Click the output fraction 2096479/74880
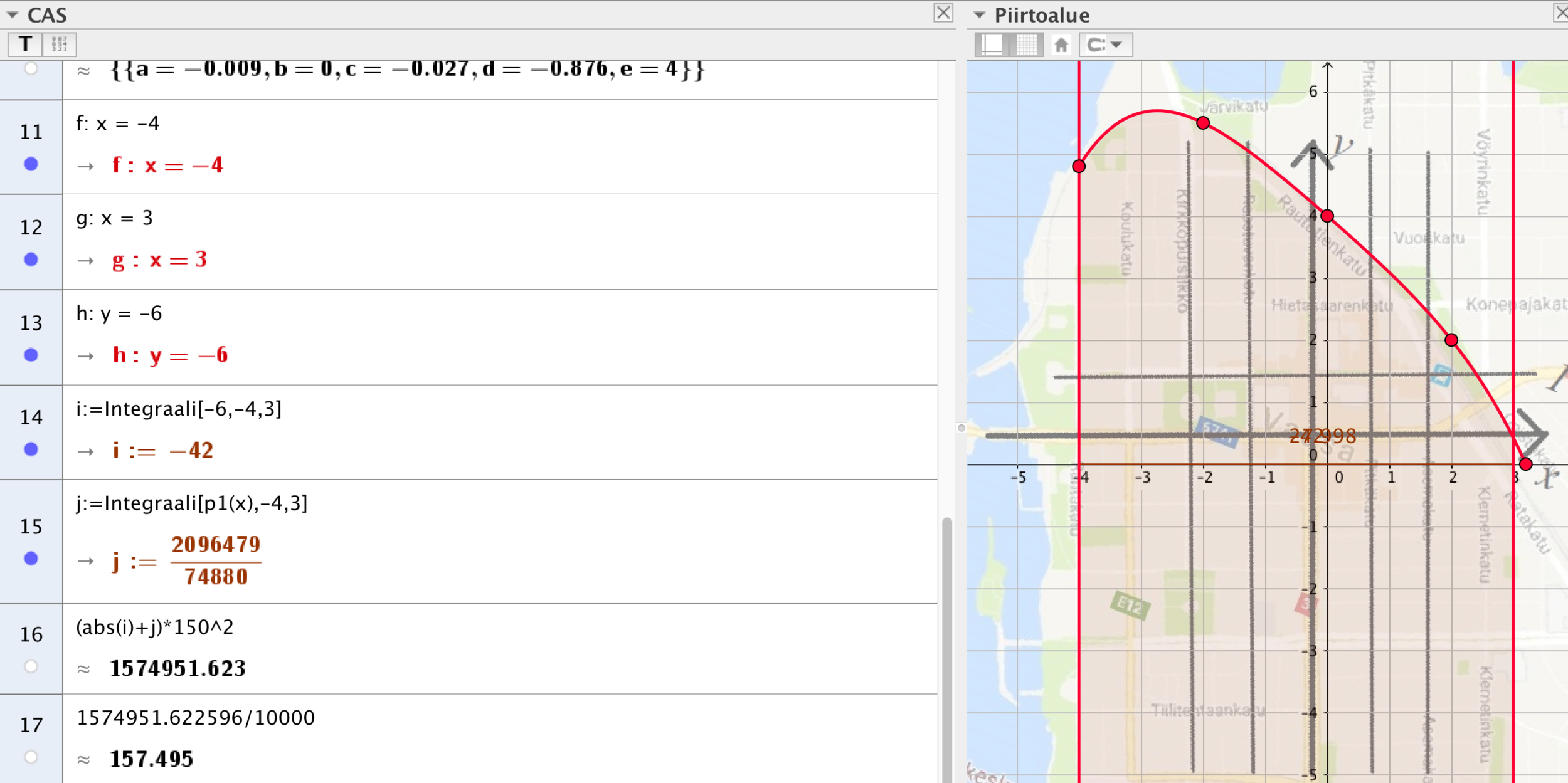 [216, 560]
